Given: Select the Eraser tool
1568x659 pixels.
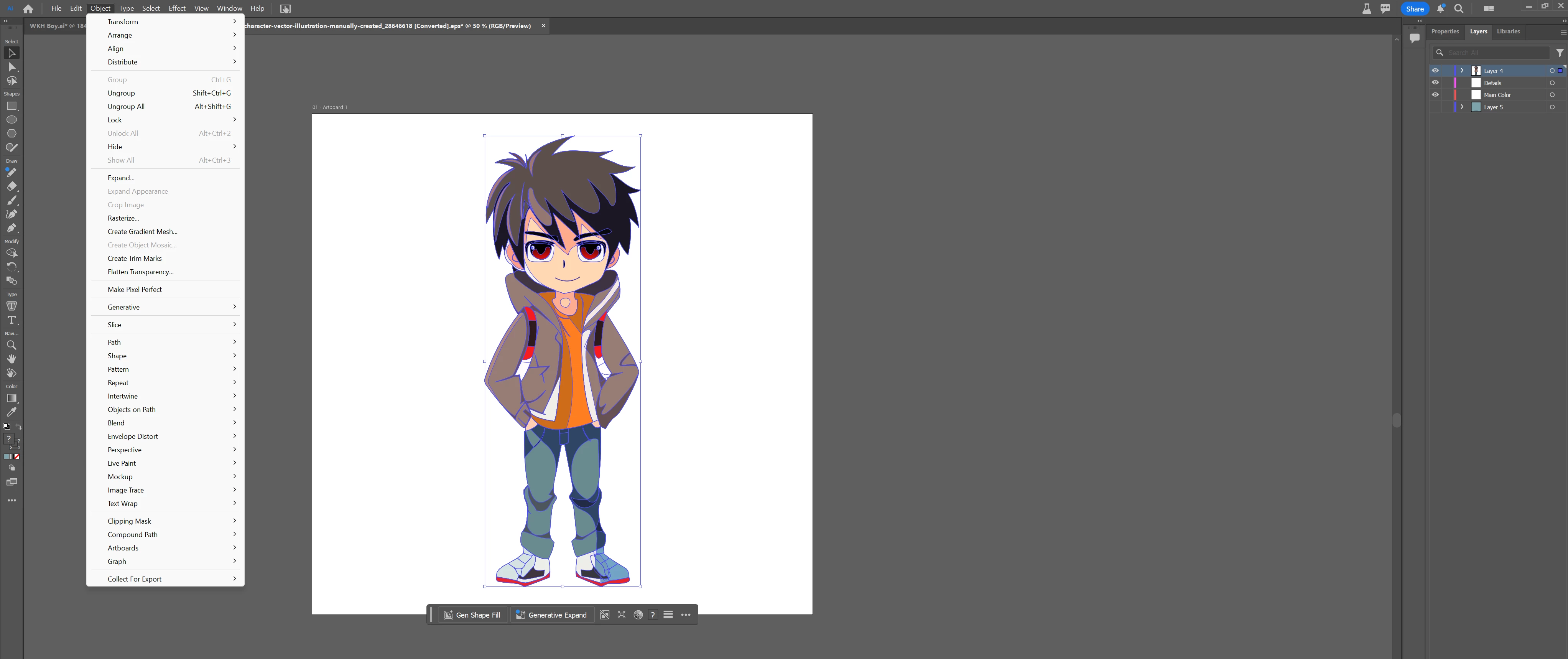Looking at the screenshot, I should 12,186.
